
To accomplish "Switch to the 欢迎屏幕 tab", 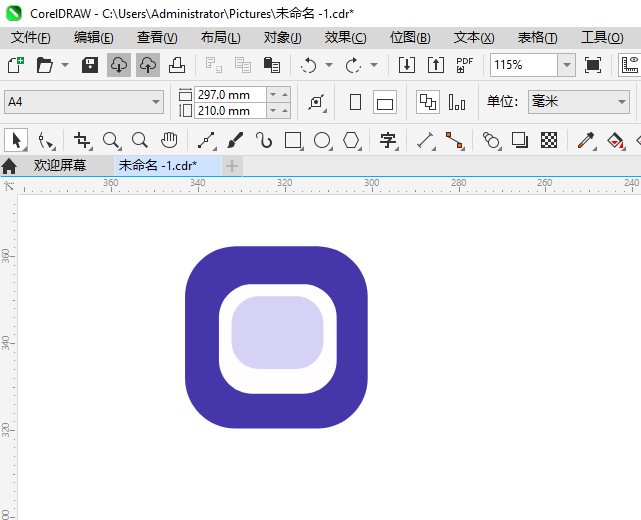I will (60, 166).
